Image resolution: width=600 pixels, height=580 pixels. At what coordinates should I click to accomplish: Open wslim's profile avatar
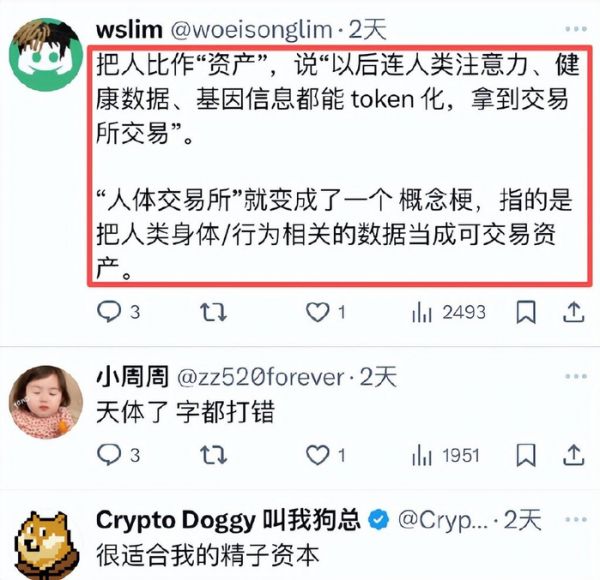pyautogui.click(x=46, y=54)
